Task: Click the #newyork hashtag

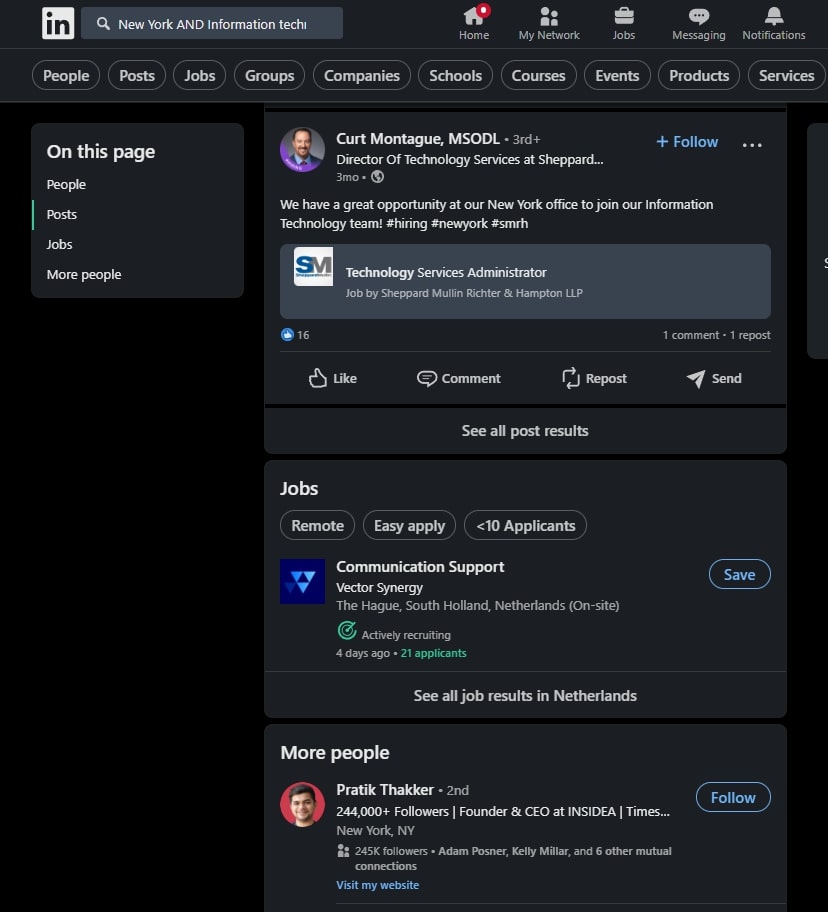Action: (x=459, y=223)
